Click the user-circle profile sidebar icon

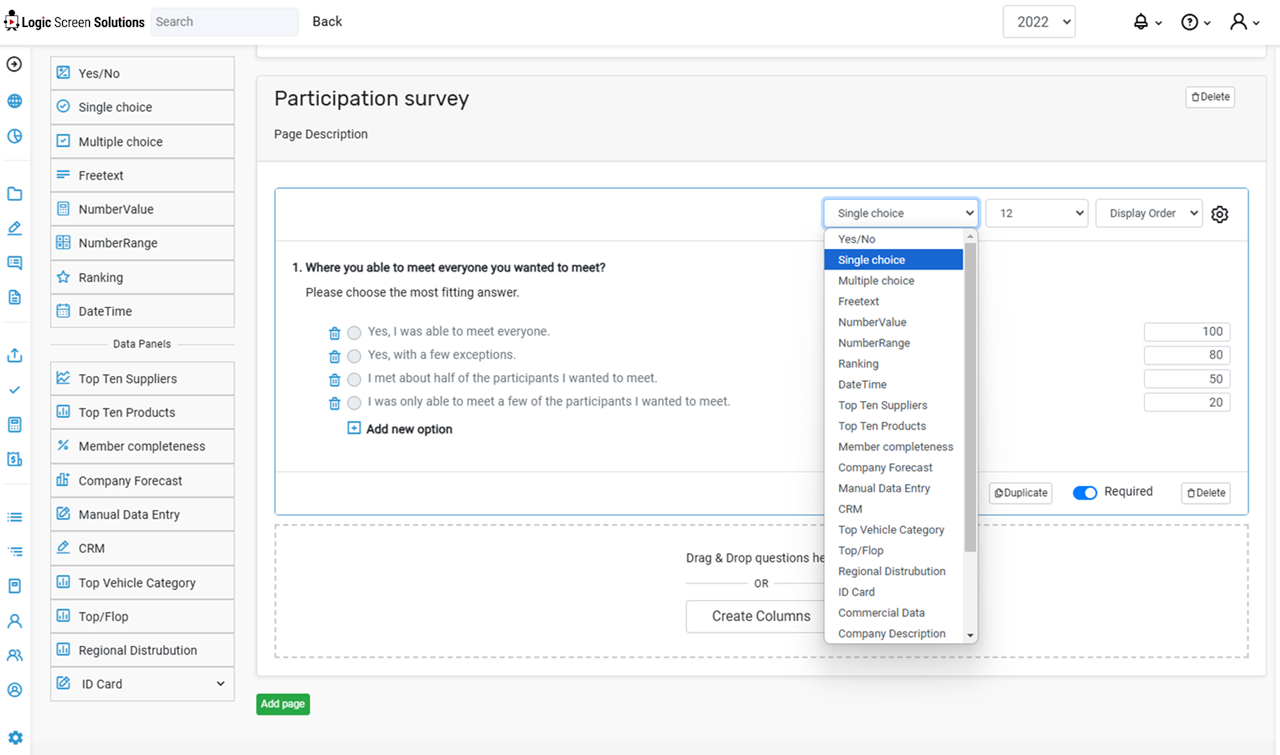pos(14,690)
